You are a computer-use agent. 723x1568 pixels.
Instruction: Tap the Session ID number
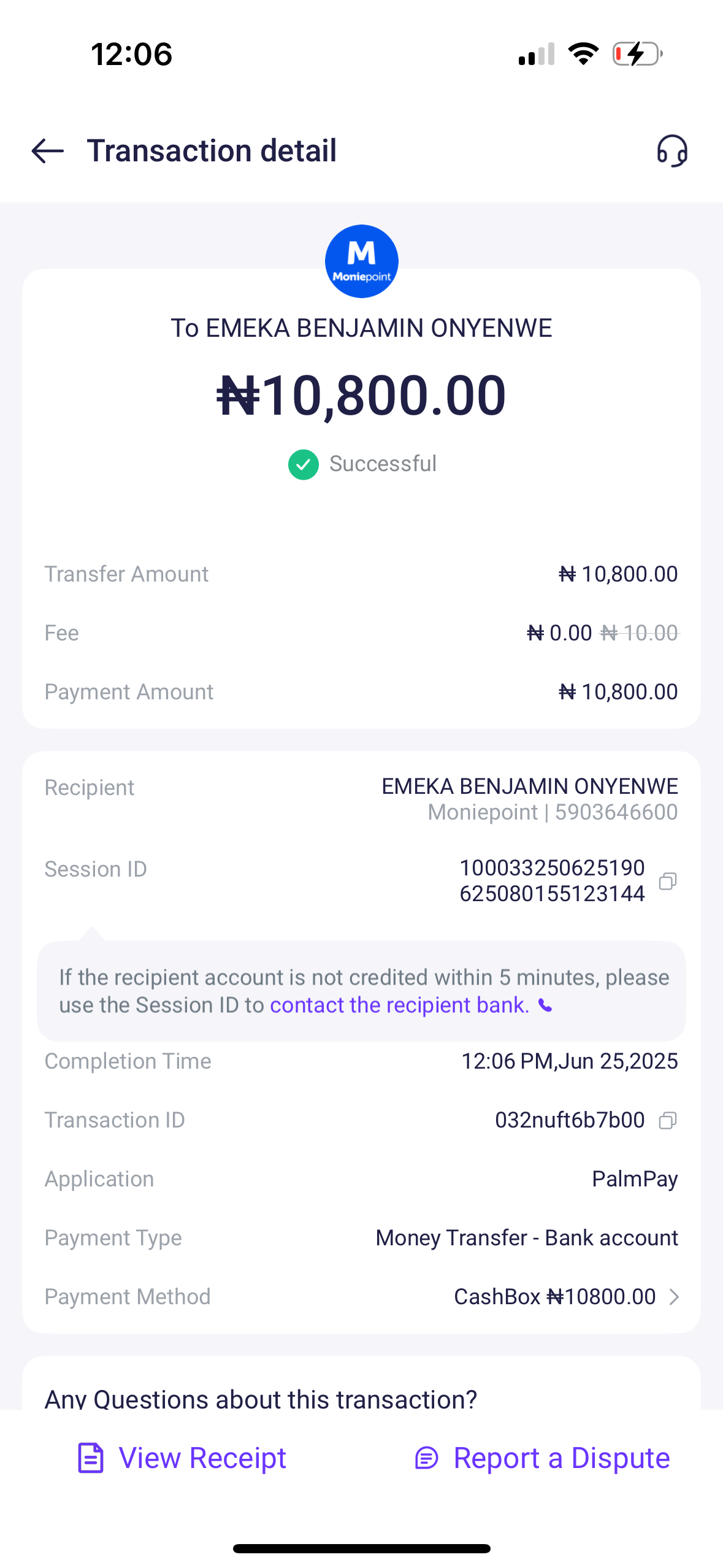pyautogui.click(x=552, y=881)
